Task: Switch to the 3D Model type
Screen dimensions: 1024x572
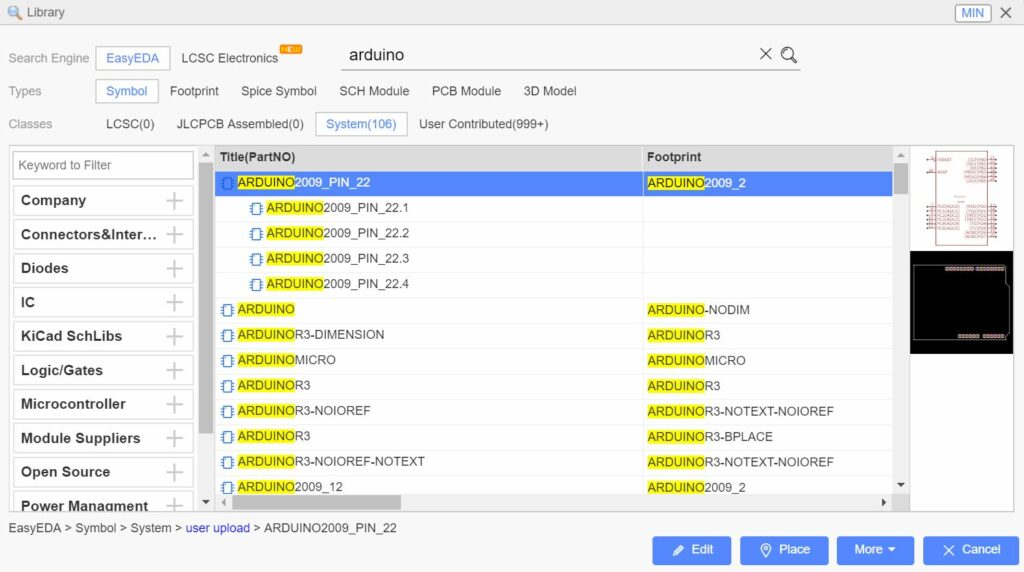Action: pos(549,91)
